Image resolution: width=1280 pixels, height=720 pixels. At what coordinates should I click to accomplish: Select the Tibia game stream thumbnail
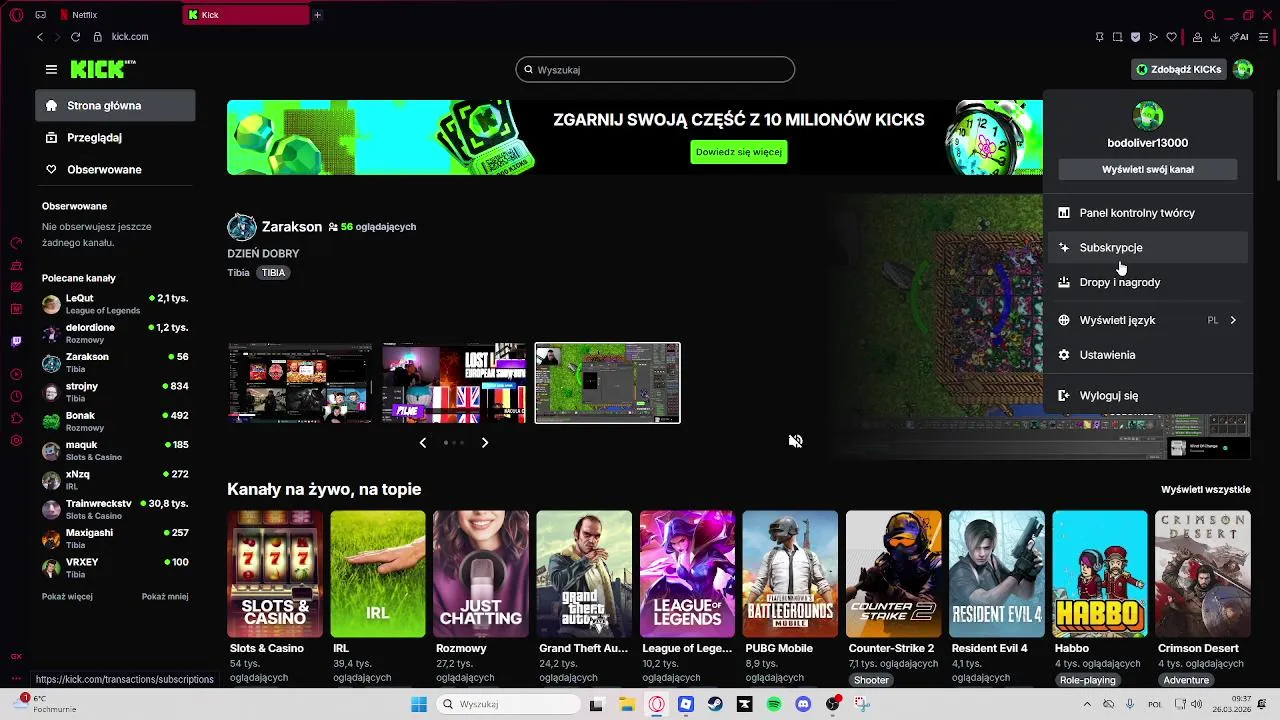607,383
